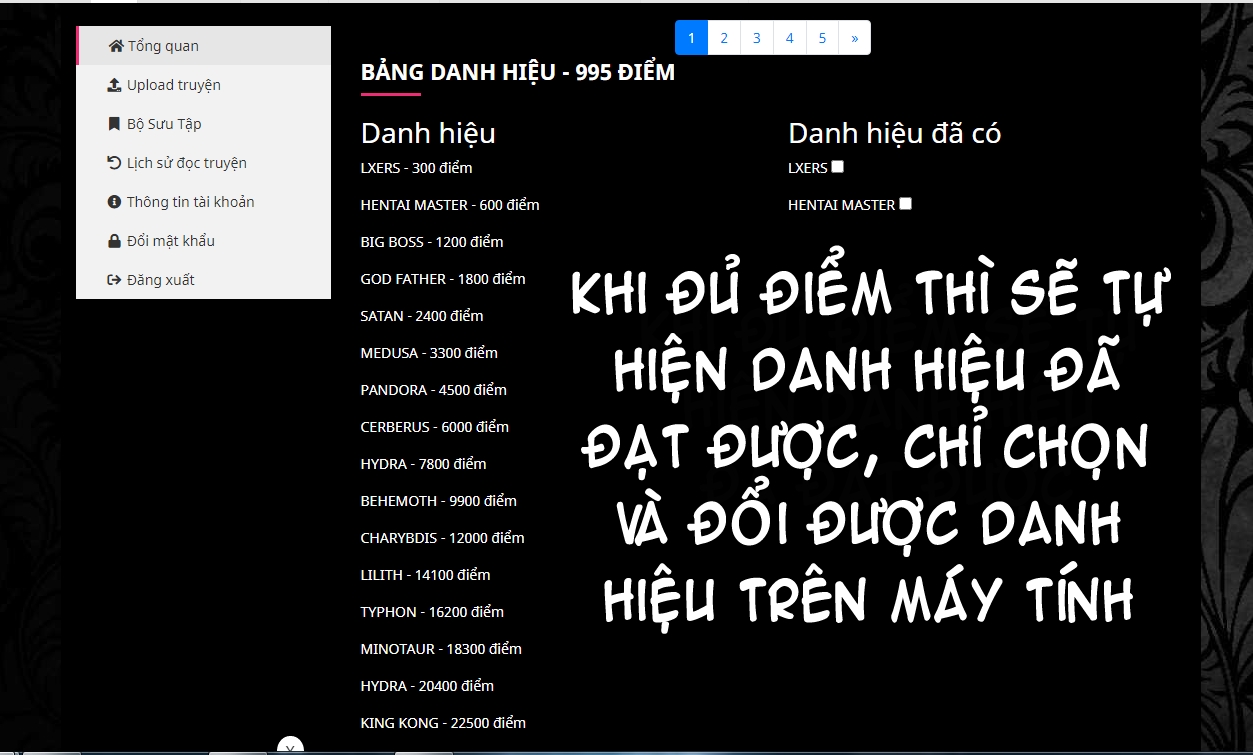
Task: Click the padlock icon beside Đổi mật khẩu
Action: tap(113, 240)
